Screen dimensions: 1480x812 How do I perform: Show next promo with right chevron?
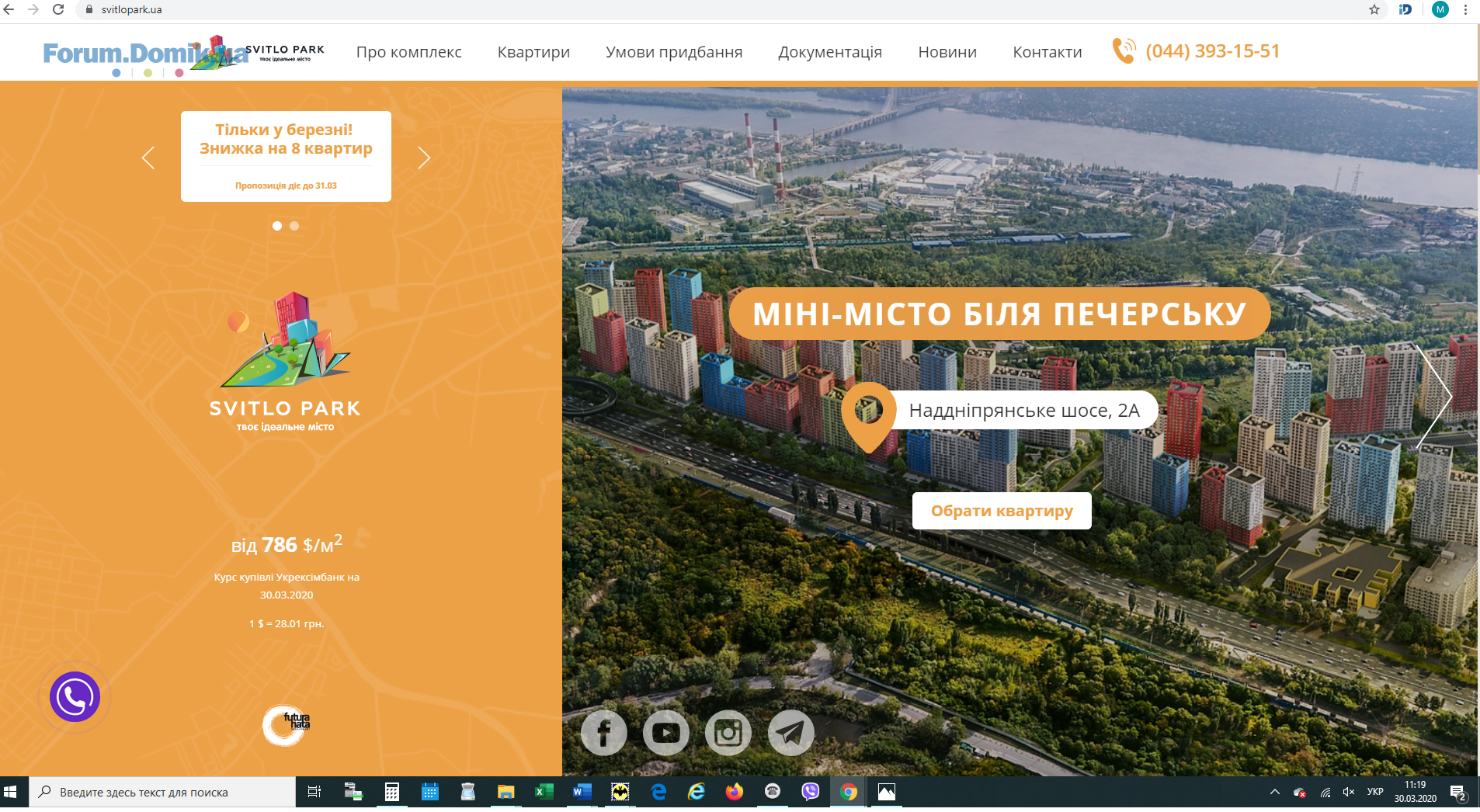pyautogui.click(x=424, y=158)
